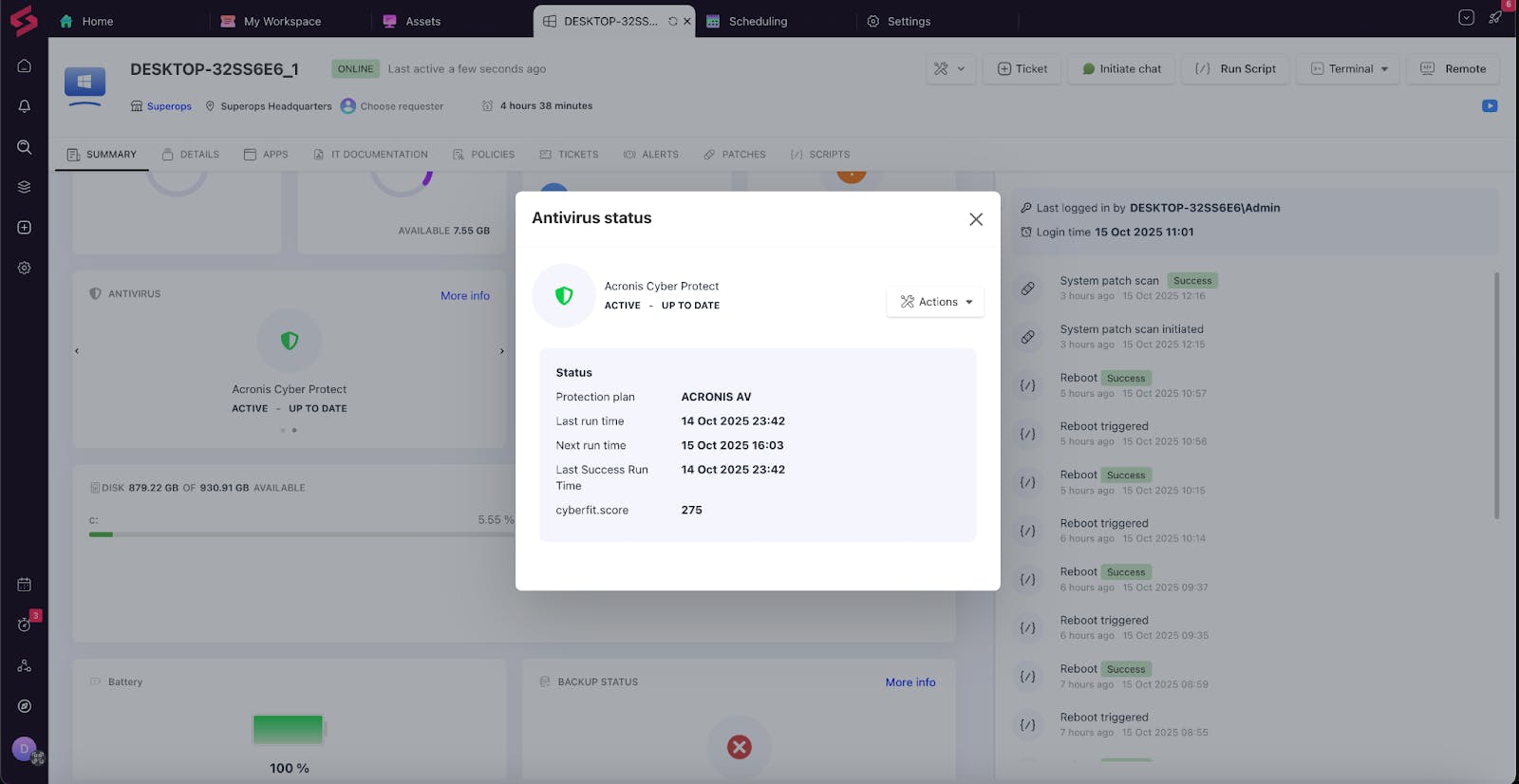Open the search icon in left sidebar
This screenshot has width=1519, height=784.
pyautogui.click(x=24, y=147)
